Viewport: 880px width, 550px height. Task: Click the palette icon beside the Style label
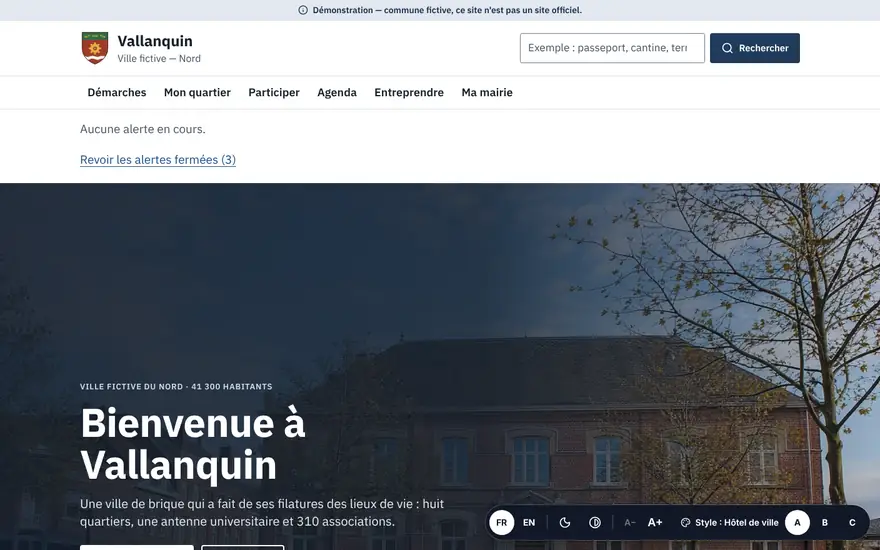point(685,522)
